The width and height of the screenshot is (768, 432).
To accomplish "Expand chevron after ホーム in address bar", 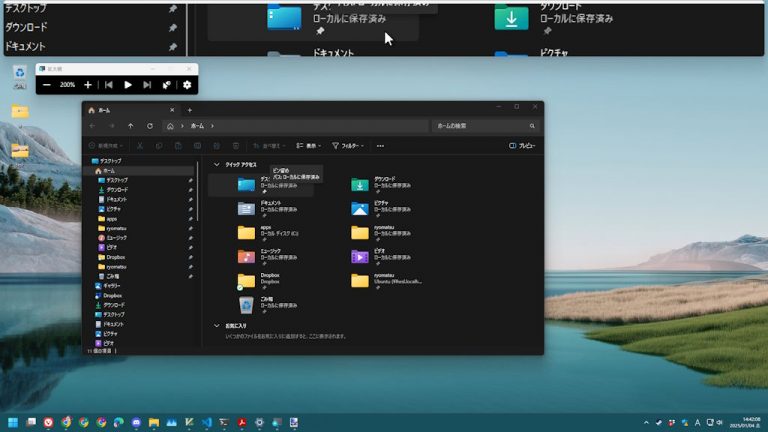I will click(x=212, y=126).
